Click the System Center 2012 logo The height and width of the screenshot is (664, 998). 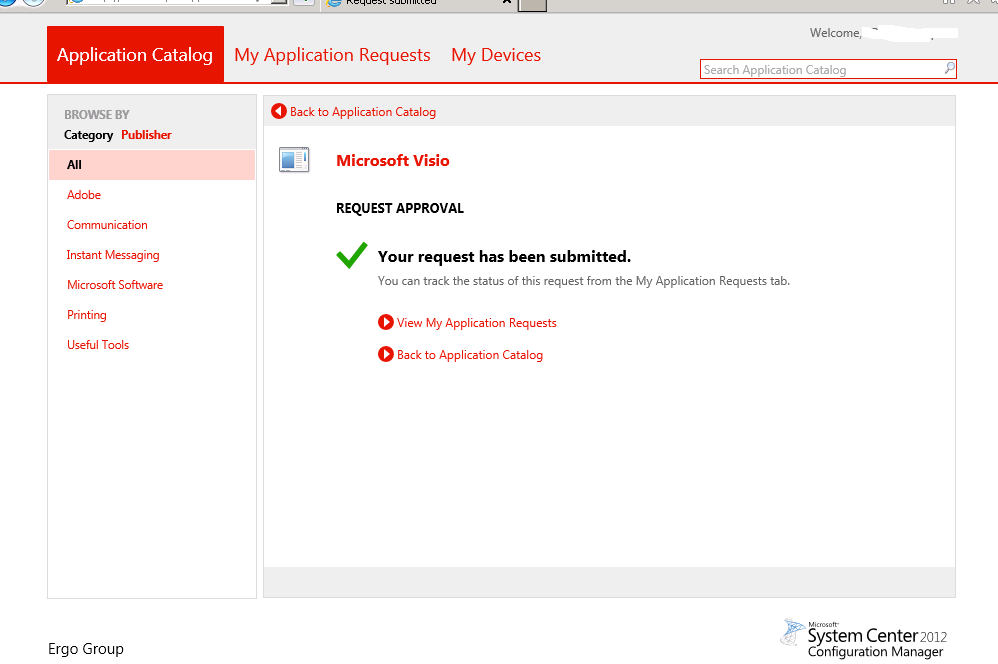[864, 637]
